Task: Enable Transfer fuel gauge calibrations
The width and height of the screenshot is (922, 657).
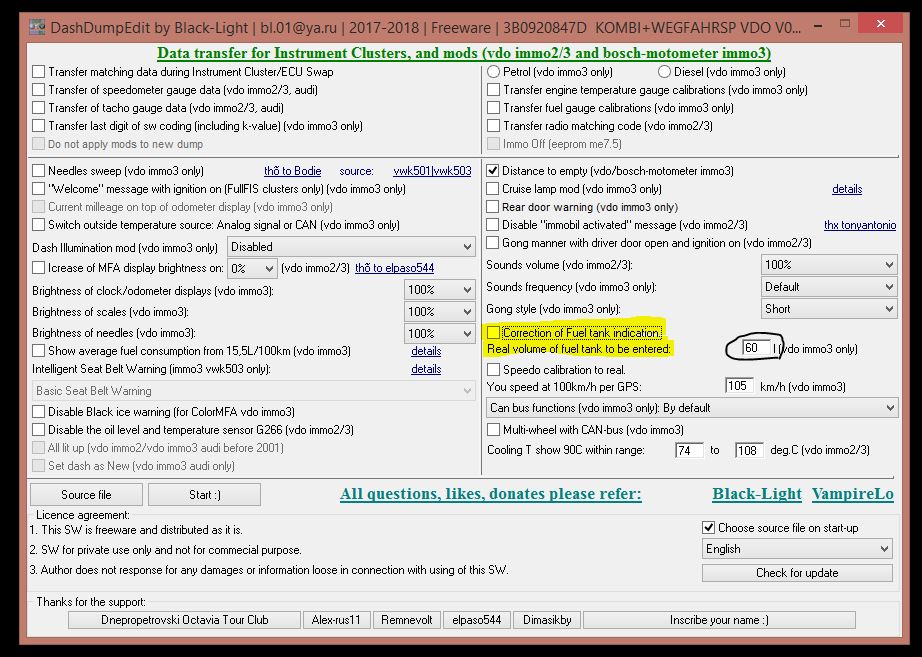Action: pyautogui.click(x=493, y=108)
